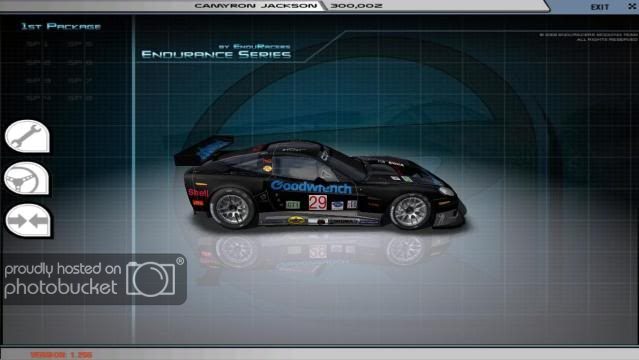Select the 1st Package heading
This screenshot has width=639, height=360.
(x=61, y=27)
